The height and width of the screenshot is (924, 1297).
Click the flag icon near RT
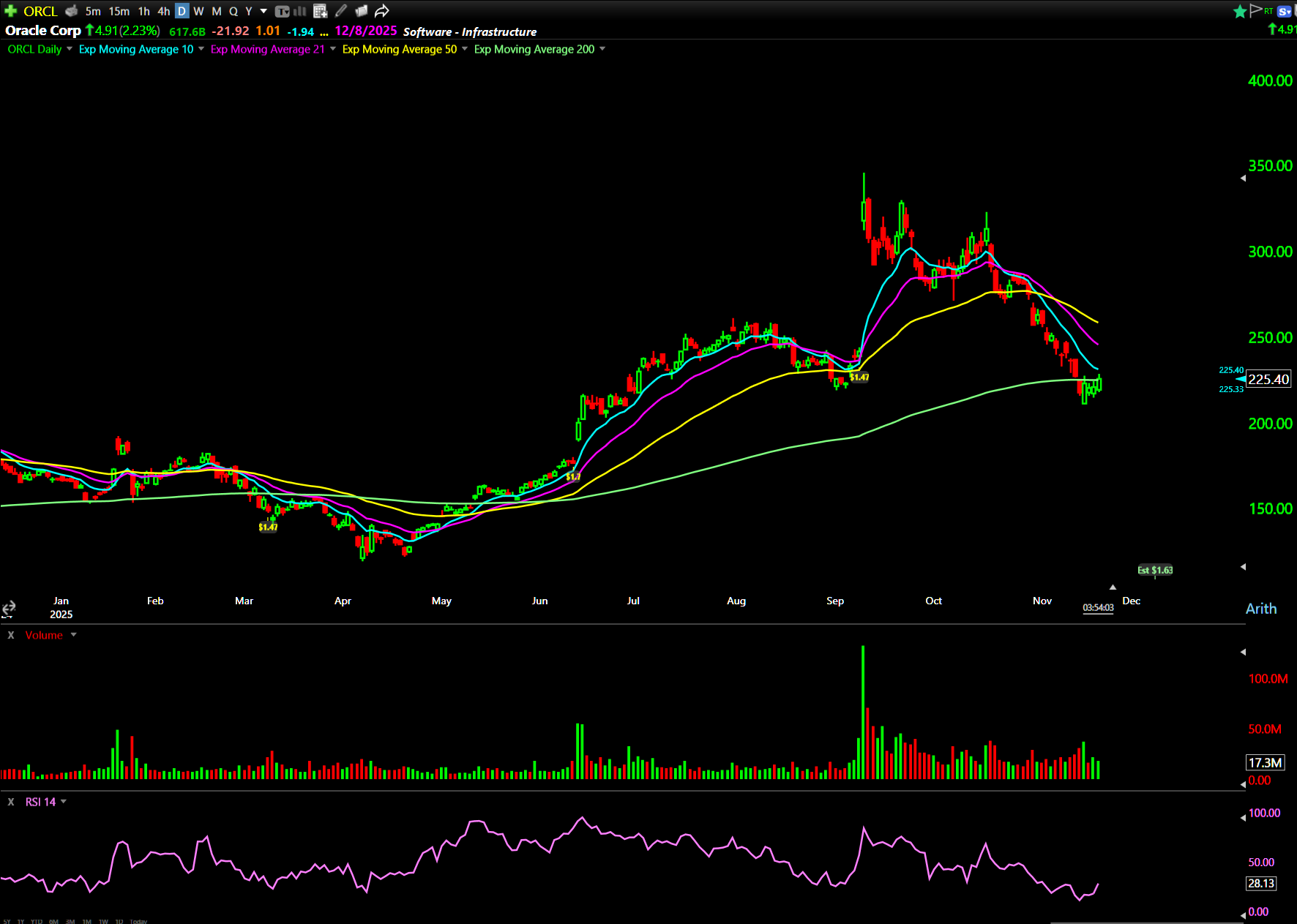pyautogui.click(x=1256, y=10)
